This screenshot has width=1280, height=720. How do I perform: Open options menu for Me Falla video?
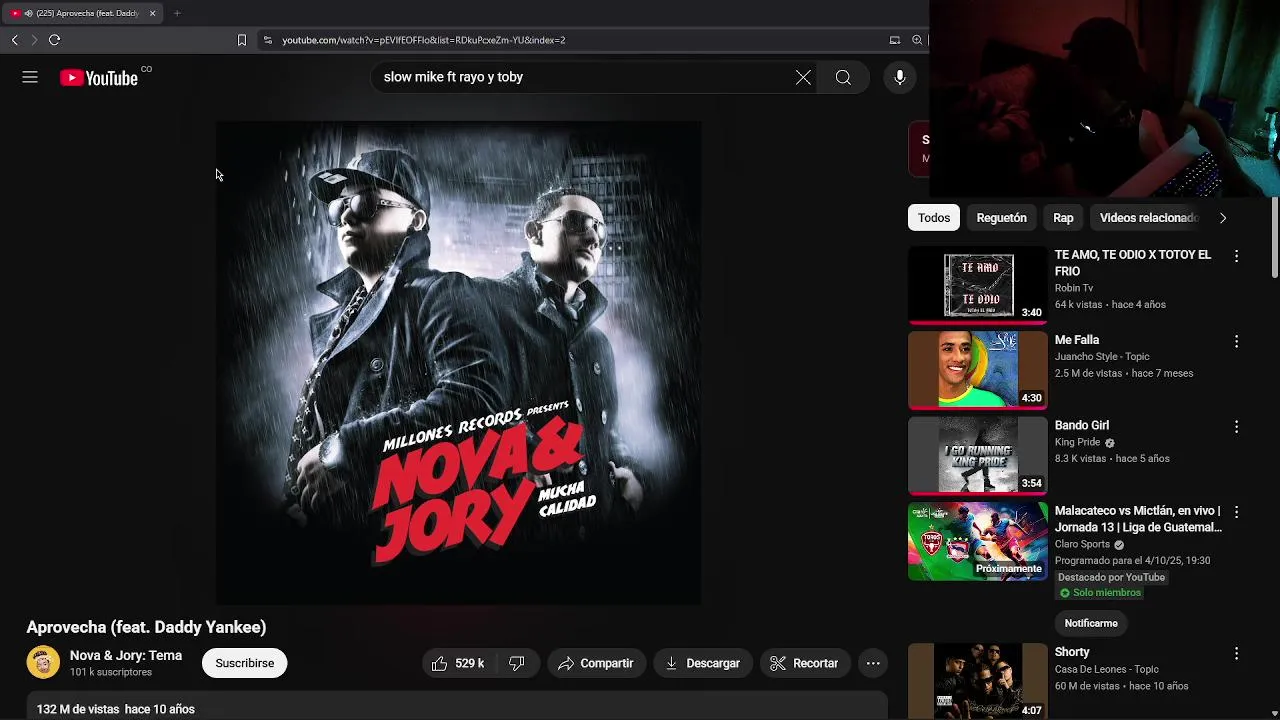tap(1236, 341)
